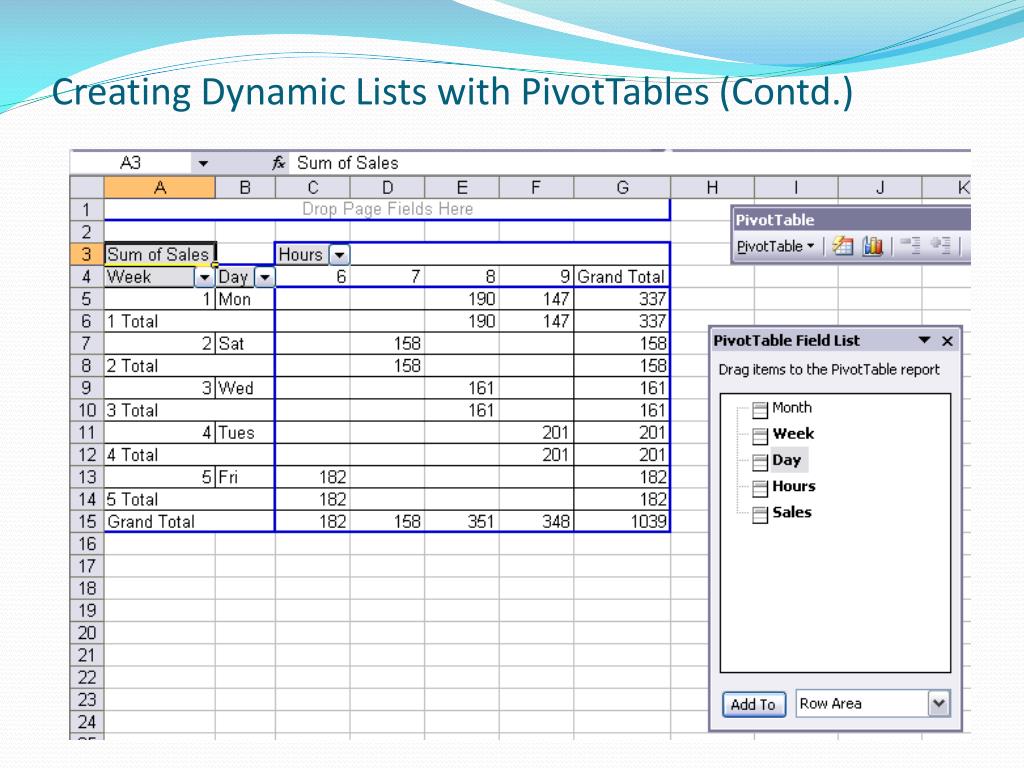Select column G header
Viewport: 1024px width, 768px height.
tap(622, 188)
